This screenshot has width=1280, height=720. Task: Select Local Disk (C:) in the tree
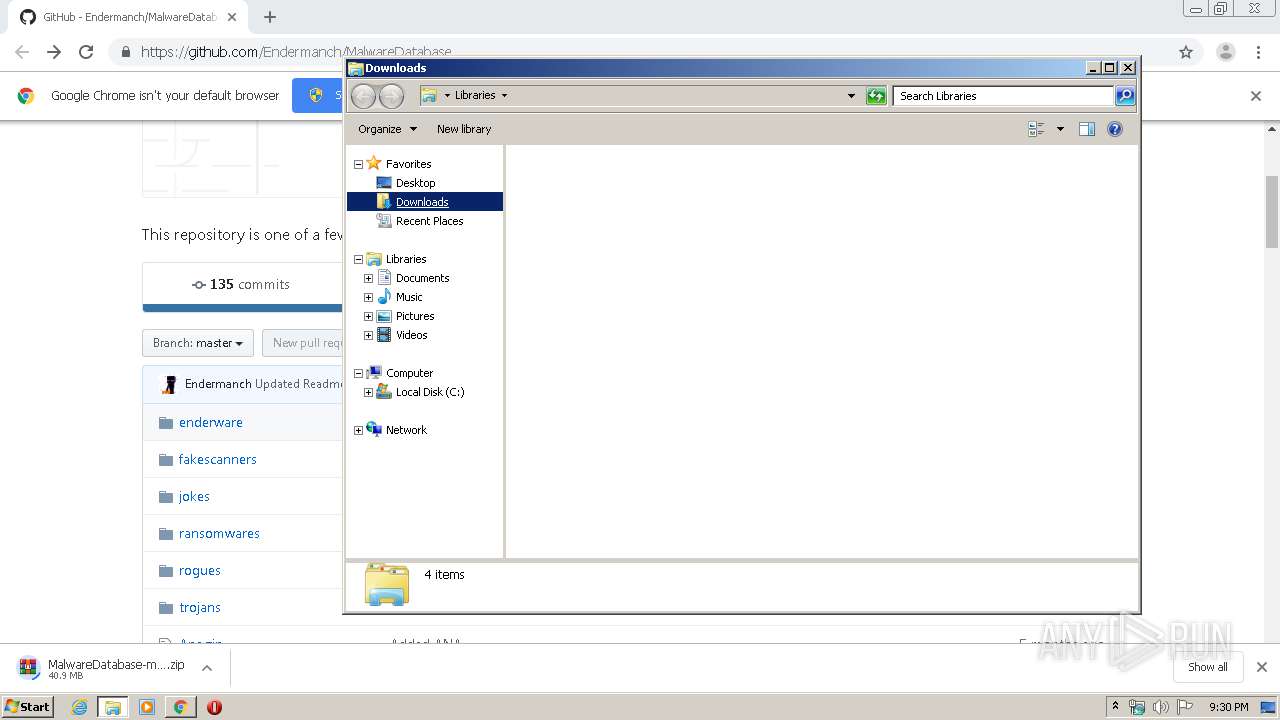click(x=430, y=392)
